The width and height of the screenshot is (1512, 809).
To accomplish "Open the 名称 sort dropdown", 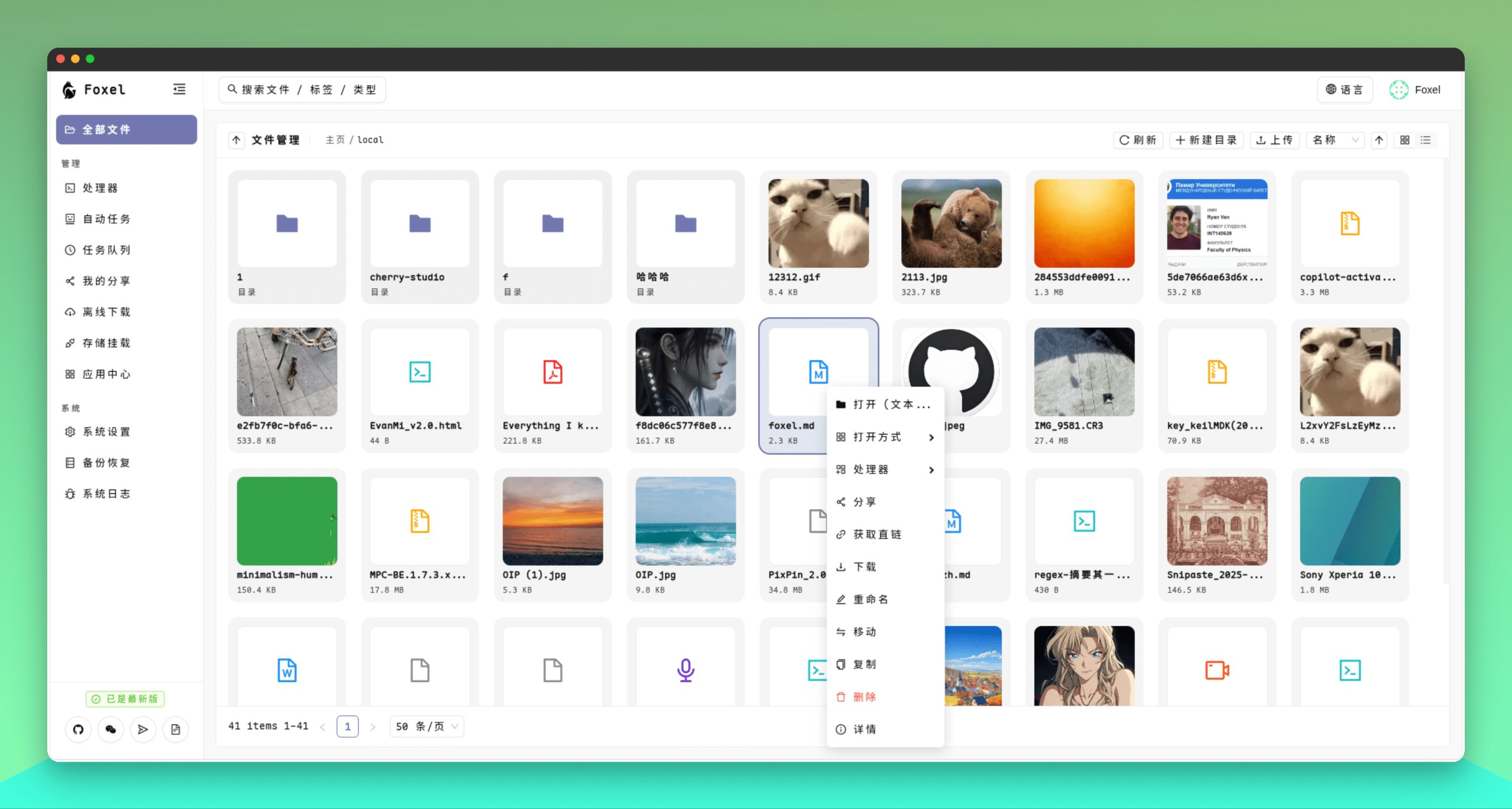I will point(1334,140).
